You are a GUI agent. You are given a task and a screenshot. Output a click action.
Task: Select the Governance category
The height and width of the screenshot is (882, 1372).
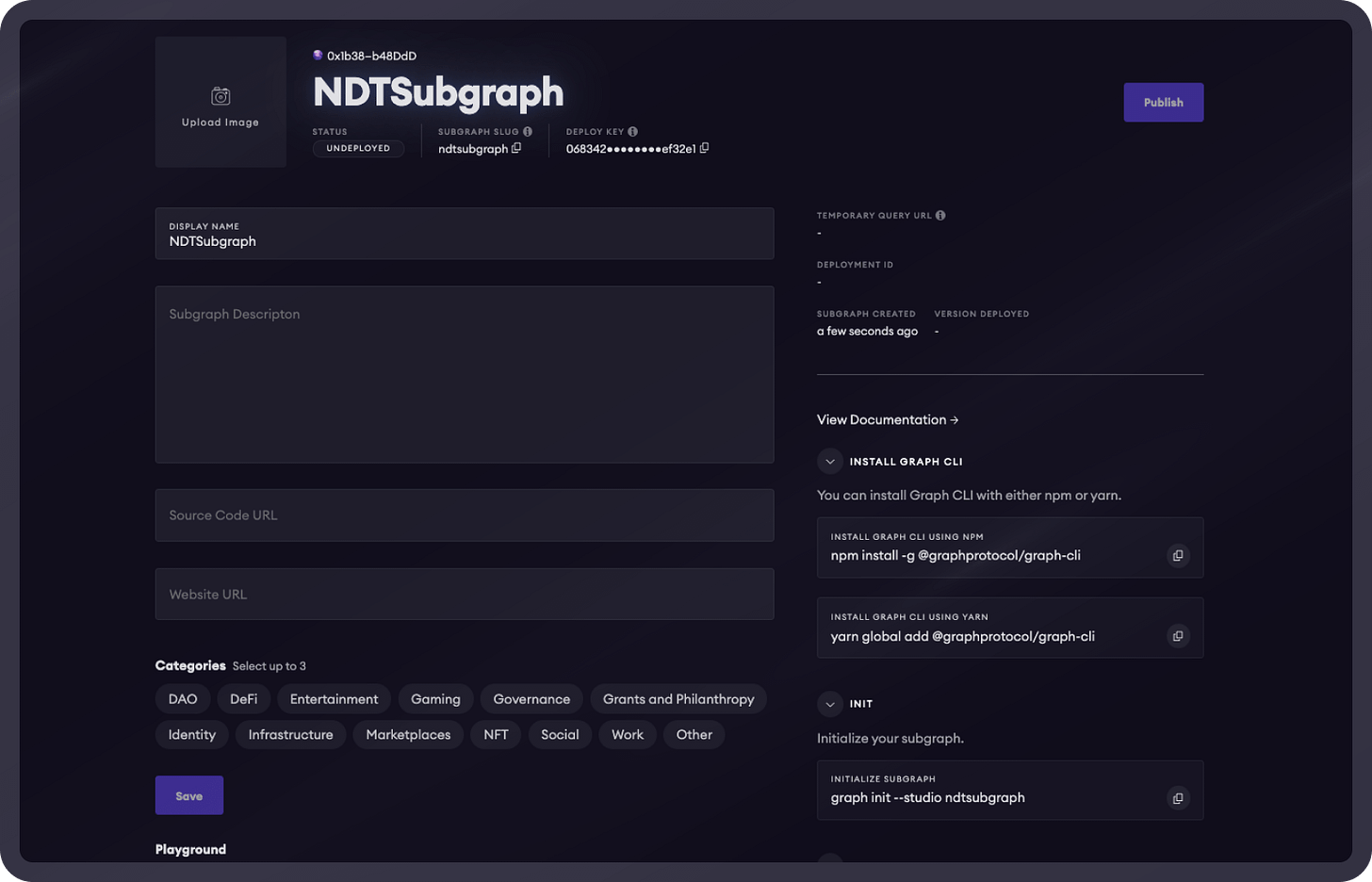531,699
